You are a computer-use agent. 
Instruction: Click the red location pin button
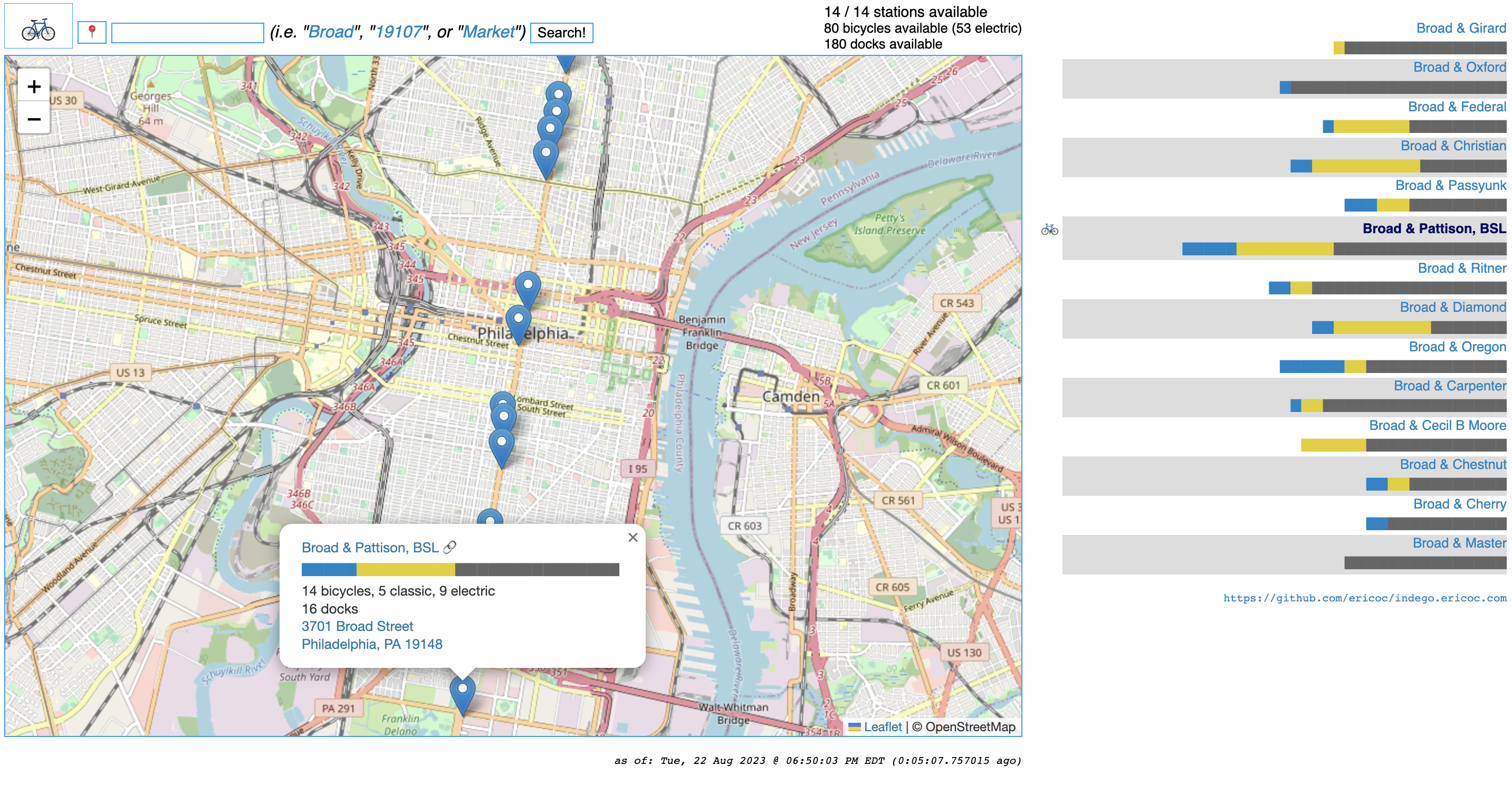point(92,32)
